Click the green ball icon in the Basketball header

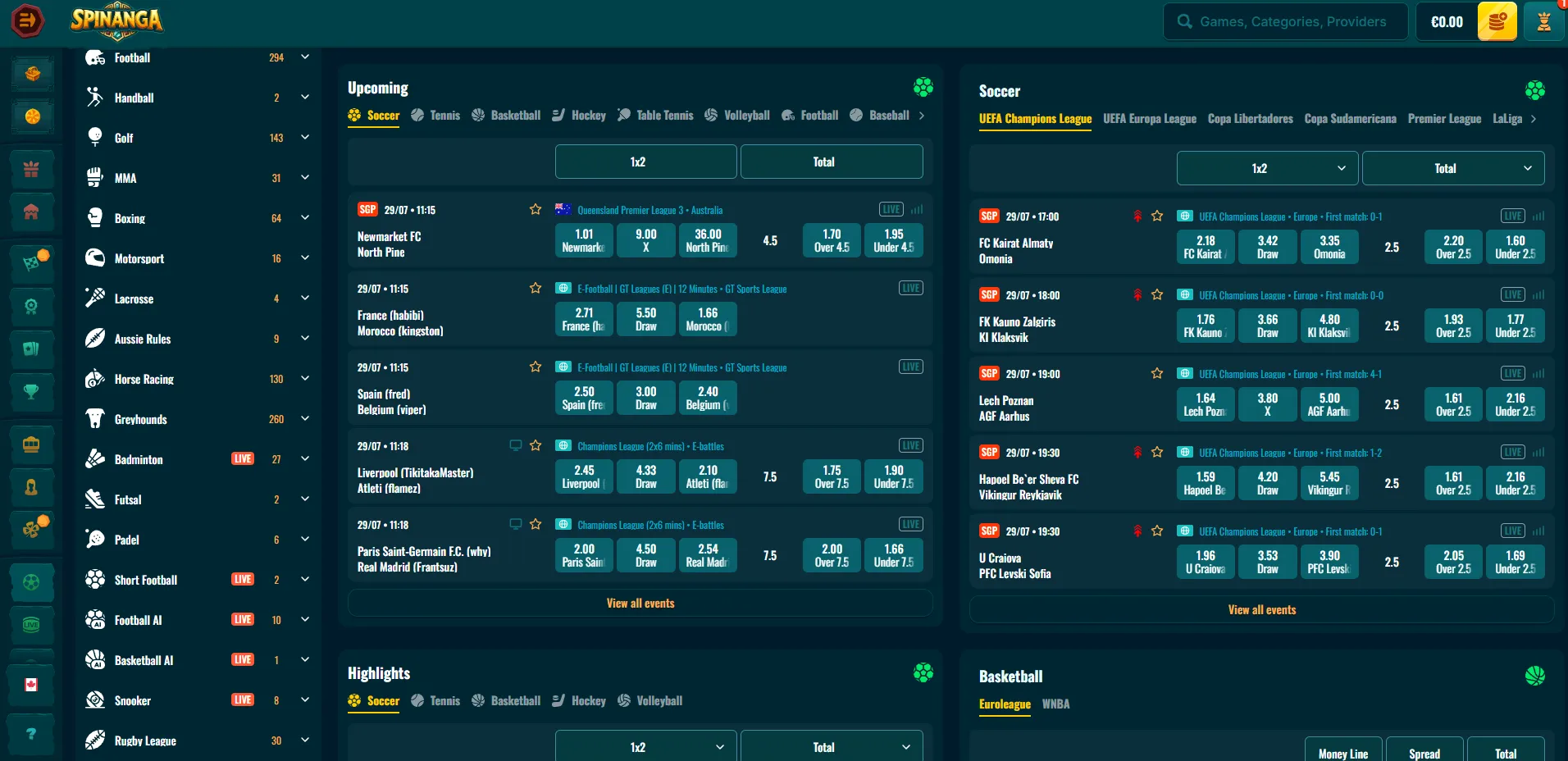tap(1535, 676)
